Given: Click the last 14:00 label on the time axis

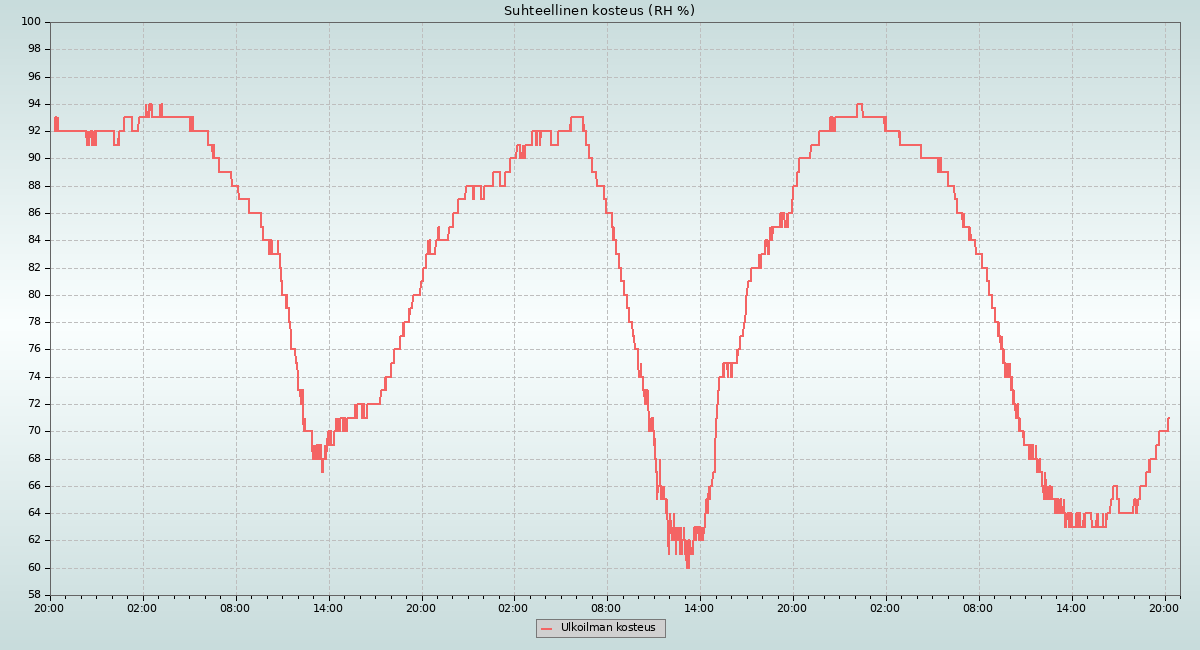Looking at the screenshot, I should [x=1071, y=607].
